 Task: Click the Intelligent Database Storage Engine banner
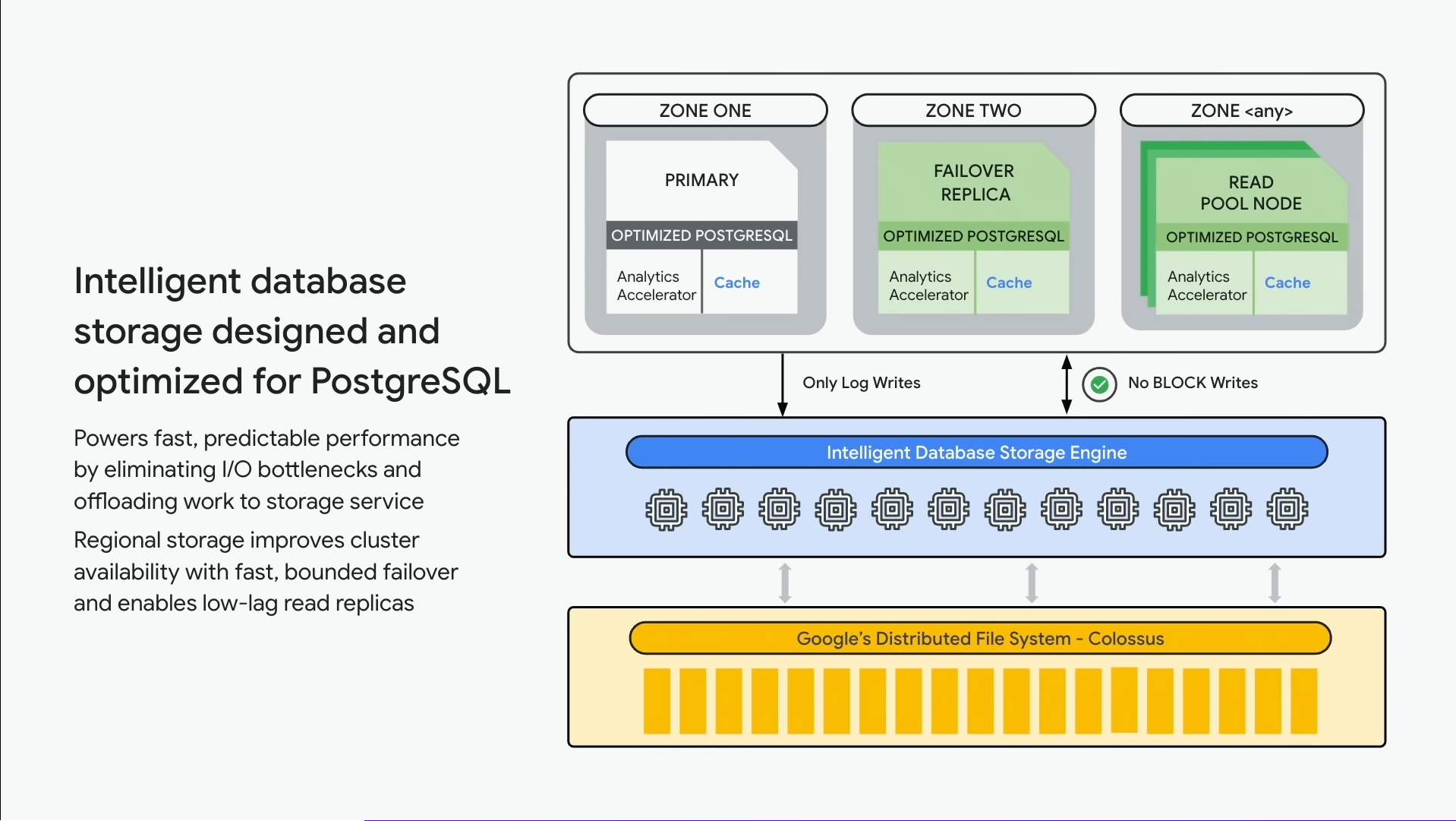click(x=976, y=453)
